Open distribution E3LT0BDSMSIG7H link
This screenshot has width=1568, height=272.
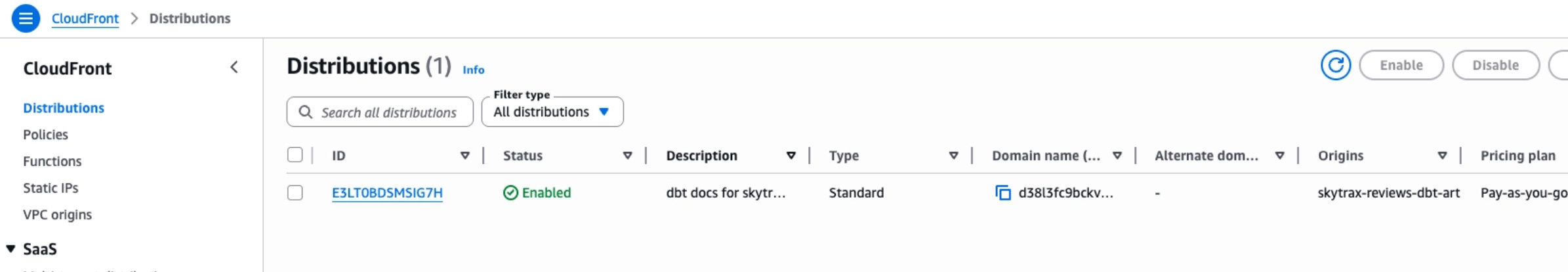387,193
